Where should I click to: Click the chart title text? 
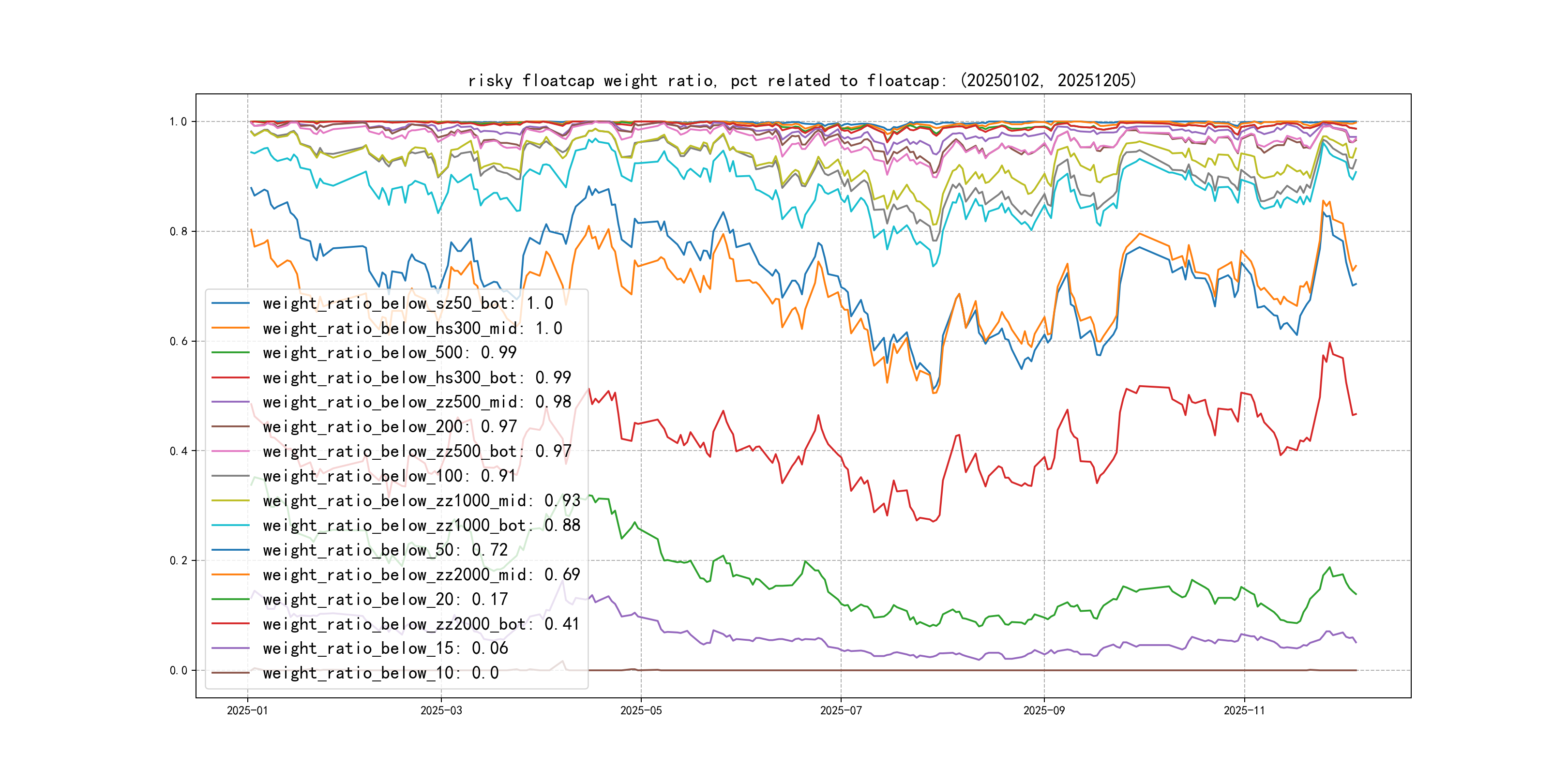tap(801, 80)
